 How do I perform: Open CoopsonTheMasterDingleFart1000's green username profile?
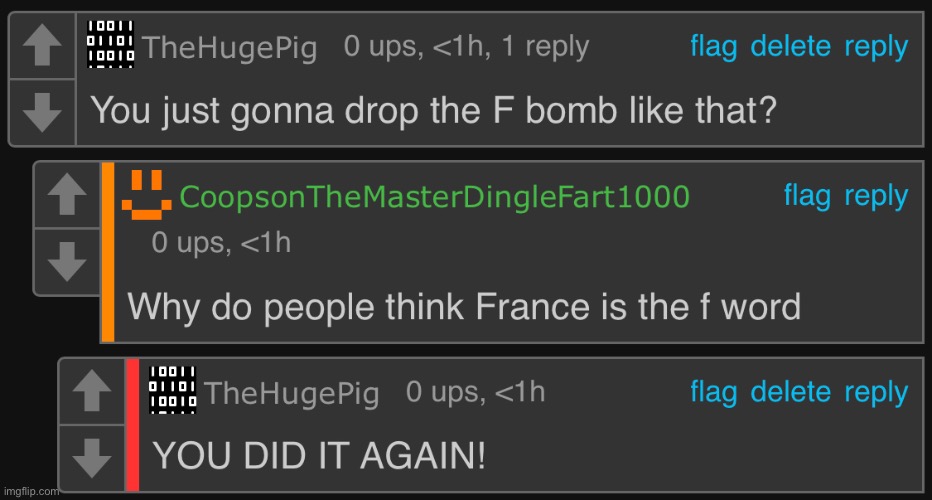pyautogui.click(x=434, y=197)
